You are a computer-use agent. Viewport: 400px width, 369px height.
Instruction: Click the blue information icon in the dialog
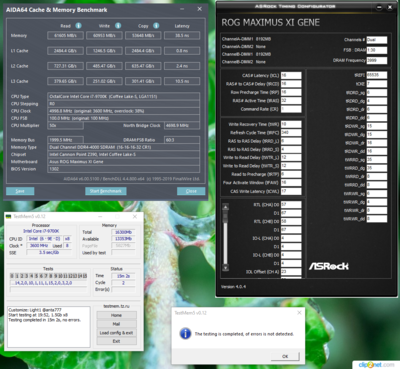click(185, 333)
